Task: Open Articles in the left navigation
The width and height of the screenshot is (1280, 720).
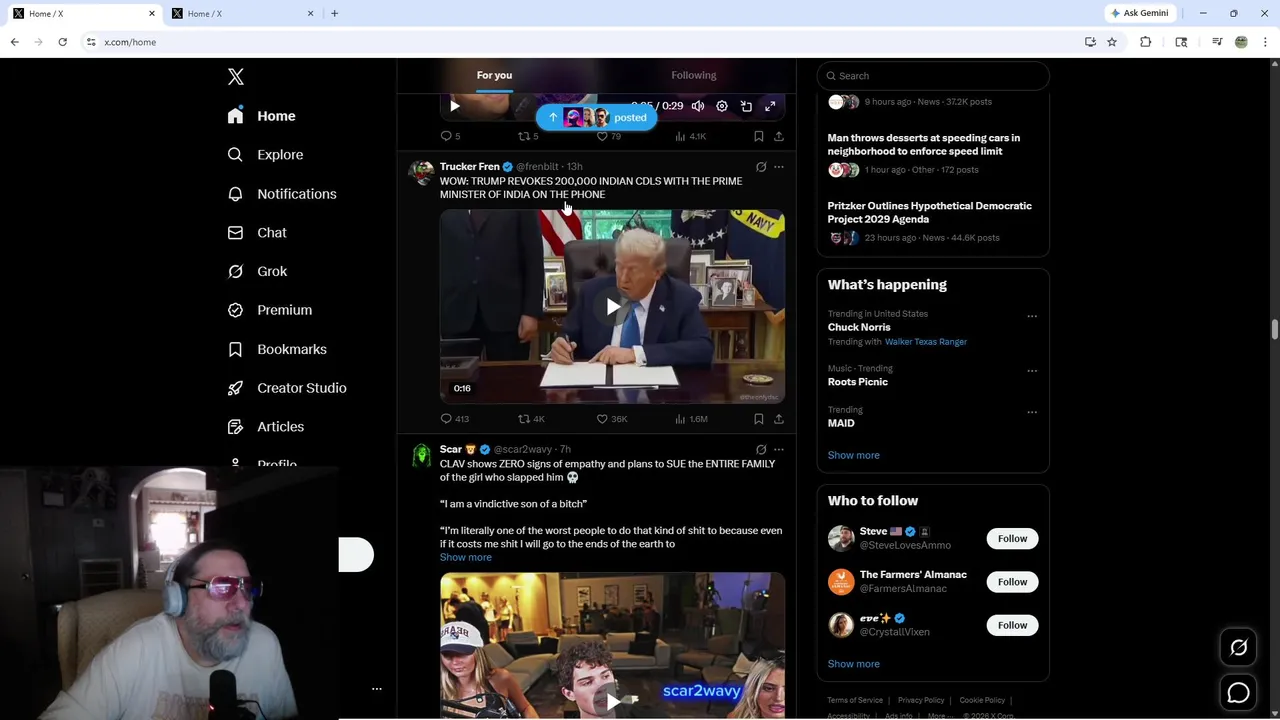Action: 266,427
